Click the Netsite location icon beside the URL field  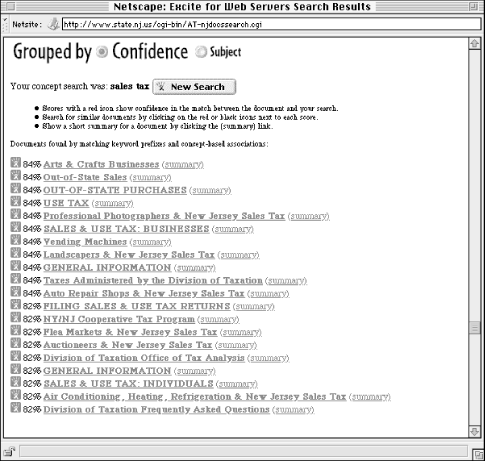pos(53,24)
